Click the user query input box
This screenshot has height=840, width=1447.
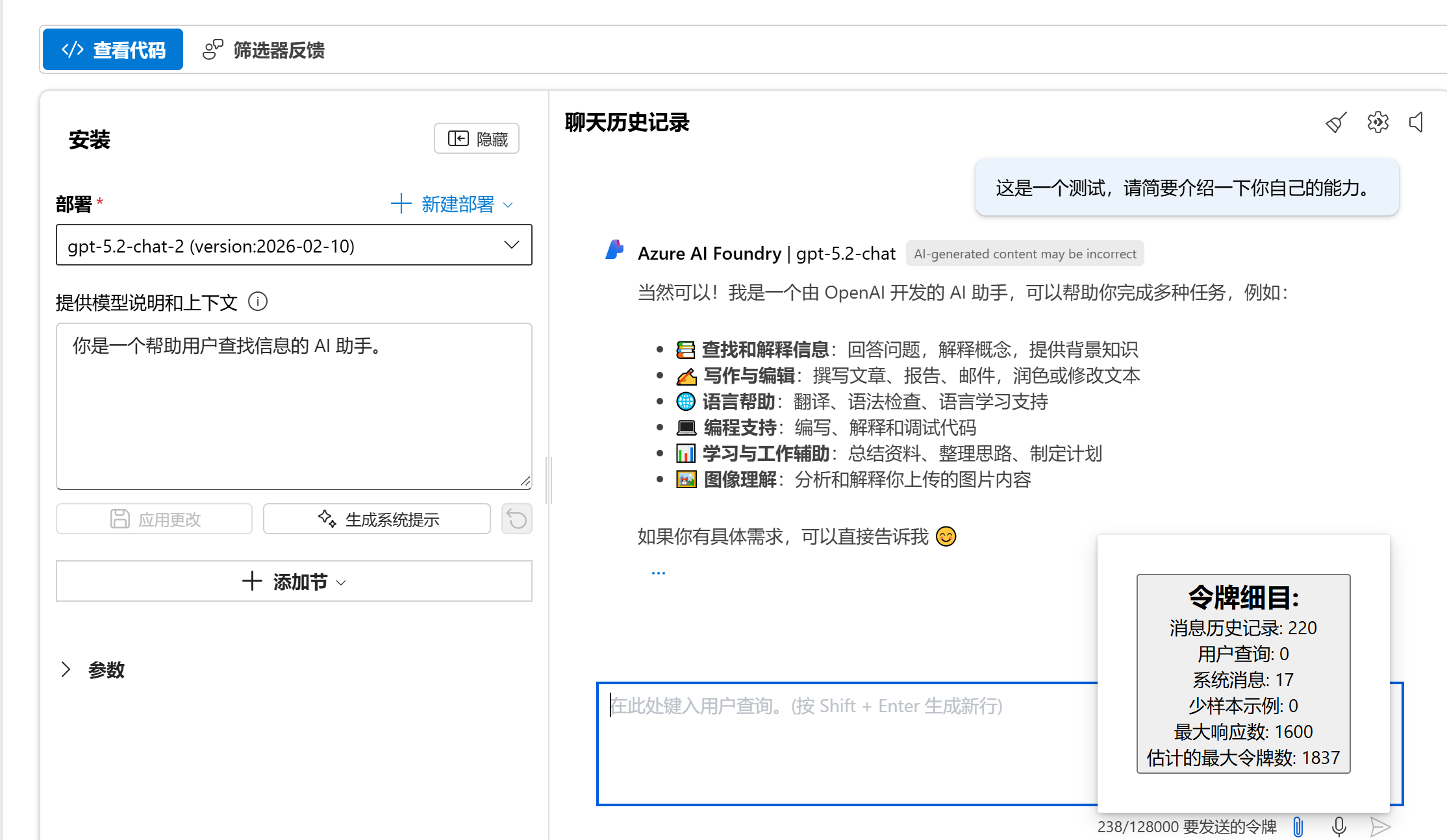pyautogui.click(x=844, y=743)
